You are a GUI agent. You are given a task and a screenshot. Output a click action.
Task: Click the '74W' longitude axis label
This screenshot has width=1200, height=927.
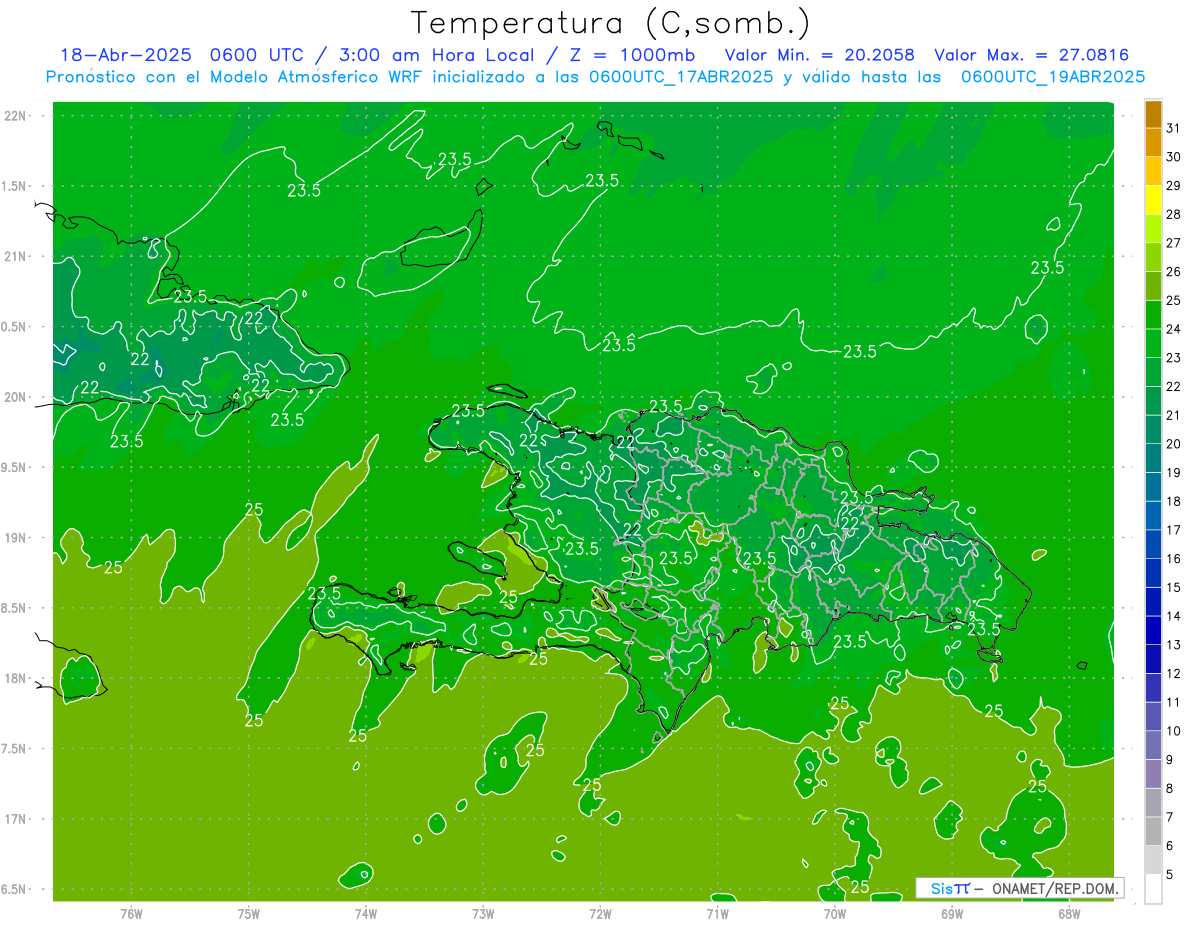[366, 913]
